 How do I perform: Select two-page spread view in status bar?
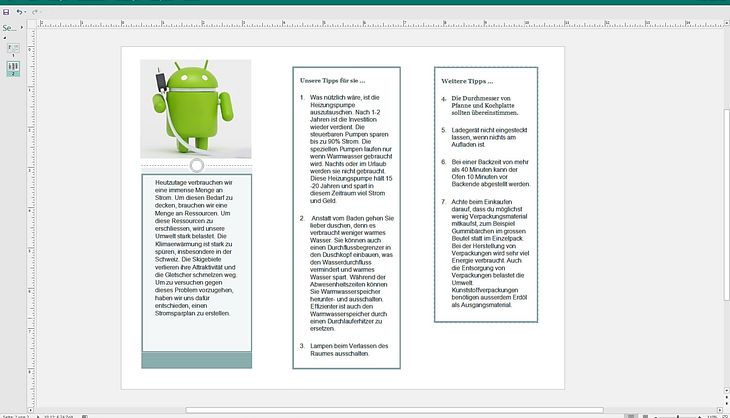click(646, 416)
